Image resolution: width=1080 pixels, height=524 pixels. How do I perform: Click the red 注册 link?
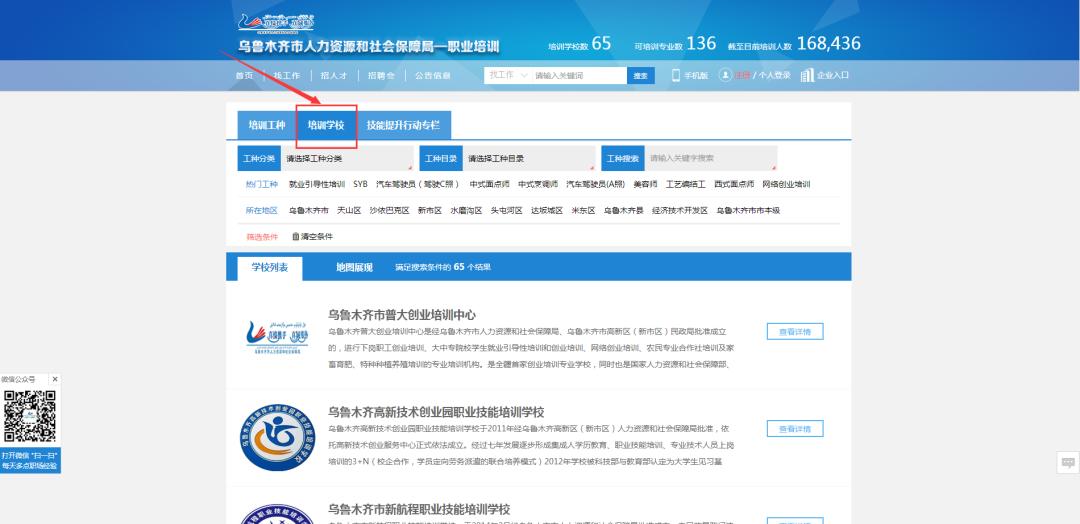click(742, 76)
